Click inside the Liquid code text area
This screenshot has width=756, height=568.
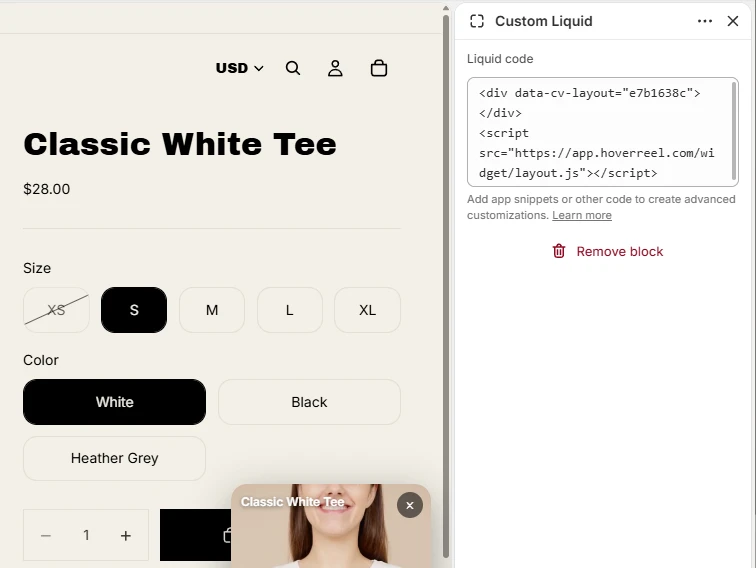tap(602, 132)
